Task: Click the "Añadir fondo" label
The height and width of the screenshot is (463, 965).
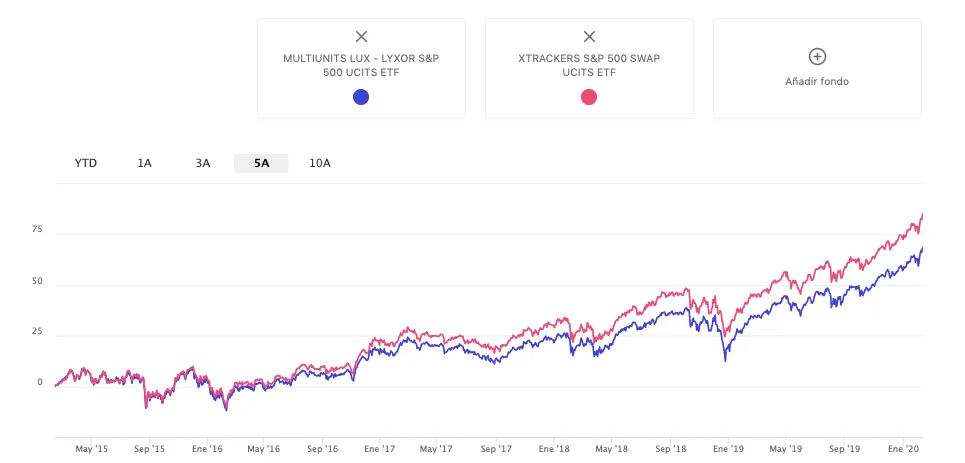Action: tap(817, 81)
